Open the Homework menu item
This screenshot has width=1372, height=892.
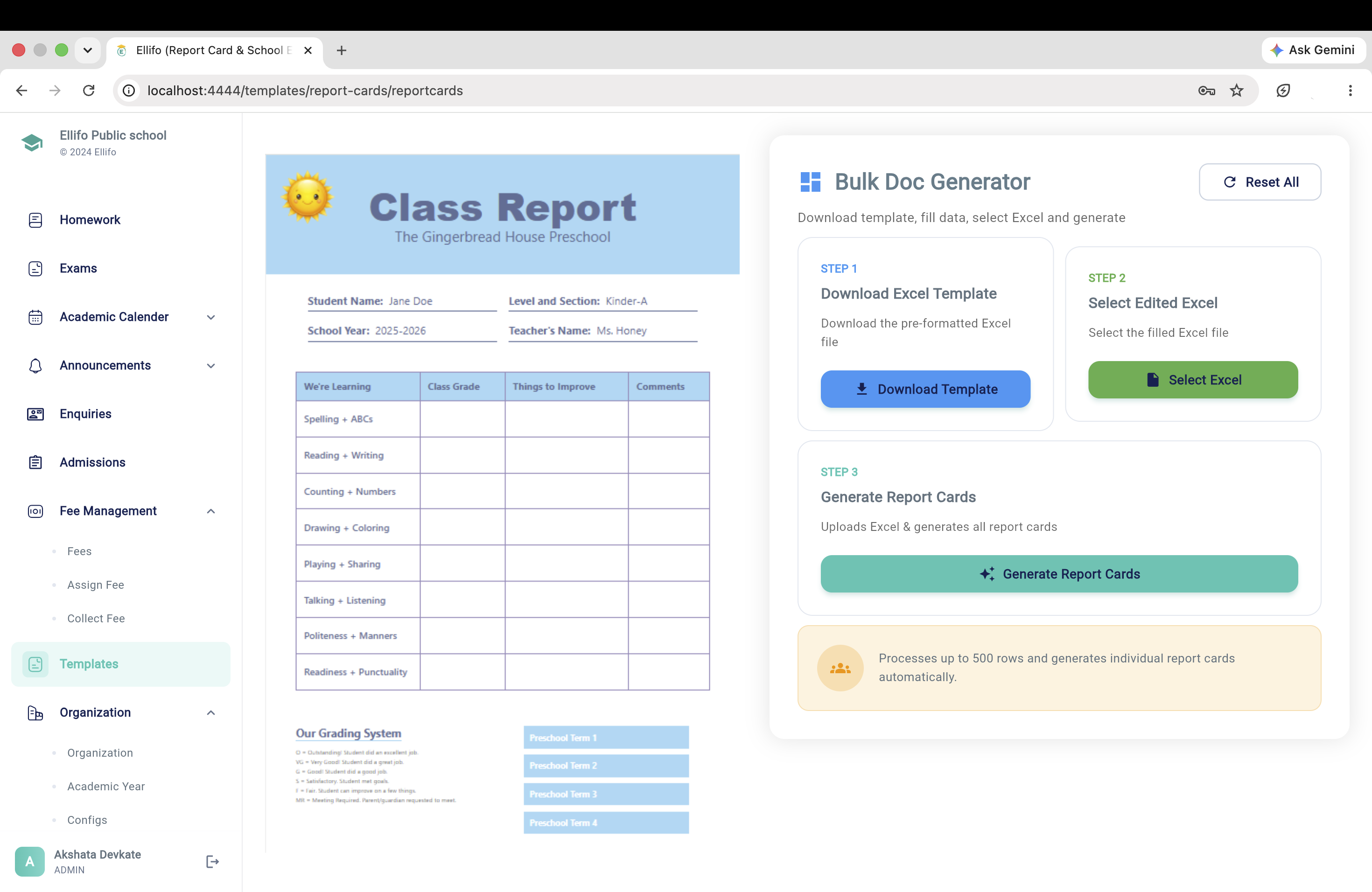121,220
